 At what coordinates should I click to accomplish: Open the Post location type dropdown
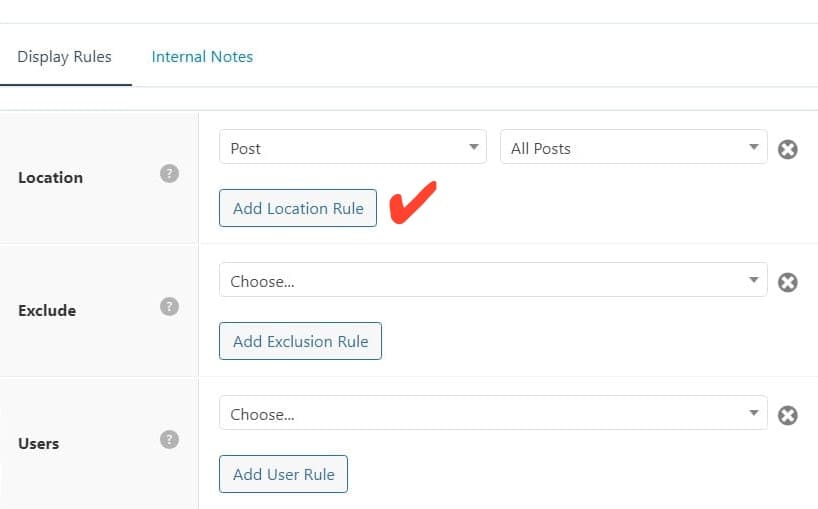pyautogui.click(x=352, y=148)
